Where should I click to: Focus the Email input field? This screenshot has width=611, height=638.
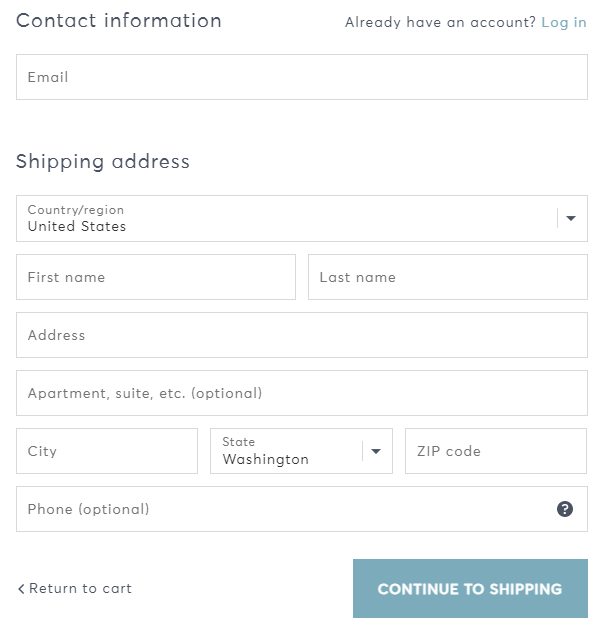pos(302,77)
